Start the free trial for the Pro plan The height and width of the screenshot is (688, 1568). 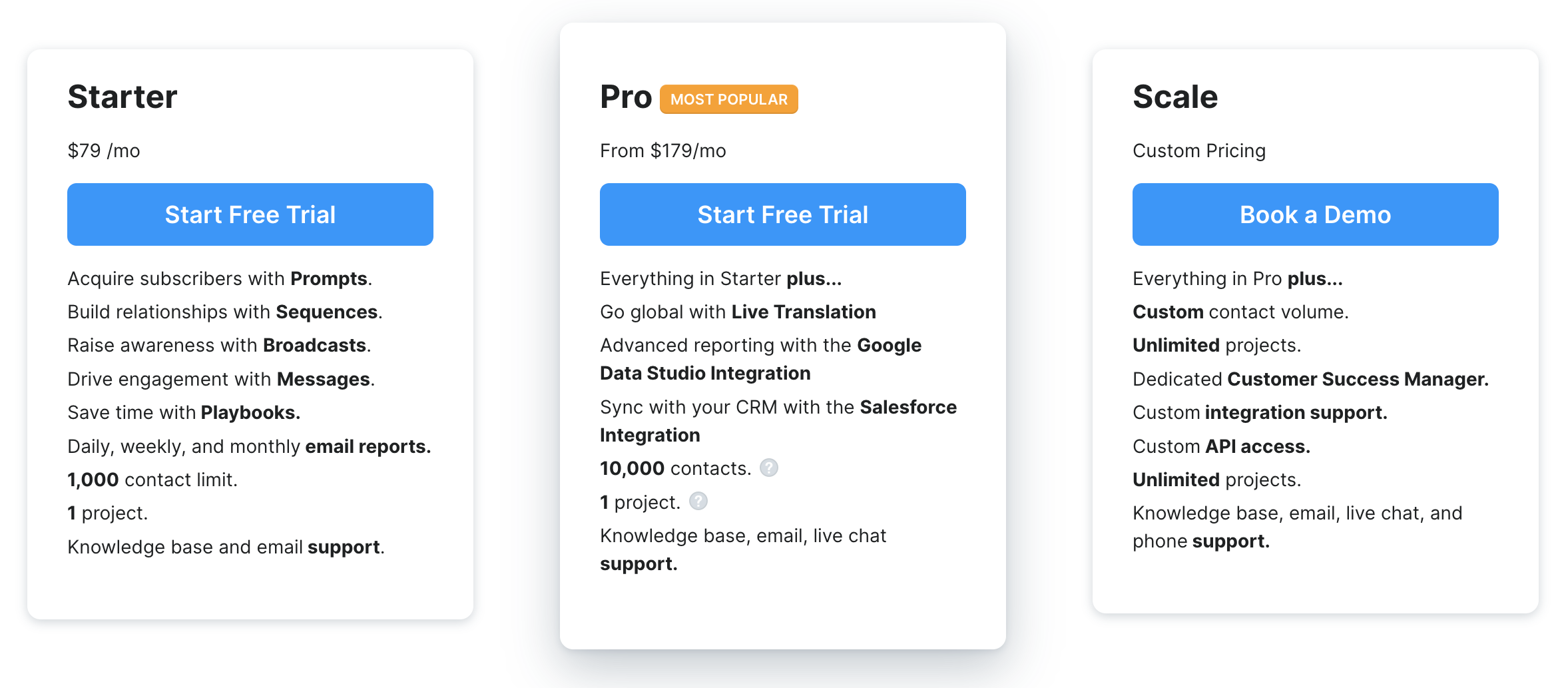[x=783, y=214]
